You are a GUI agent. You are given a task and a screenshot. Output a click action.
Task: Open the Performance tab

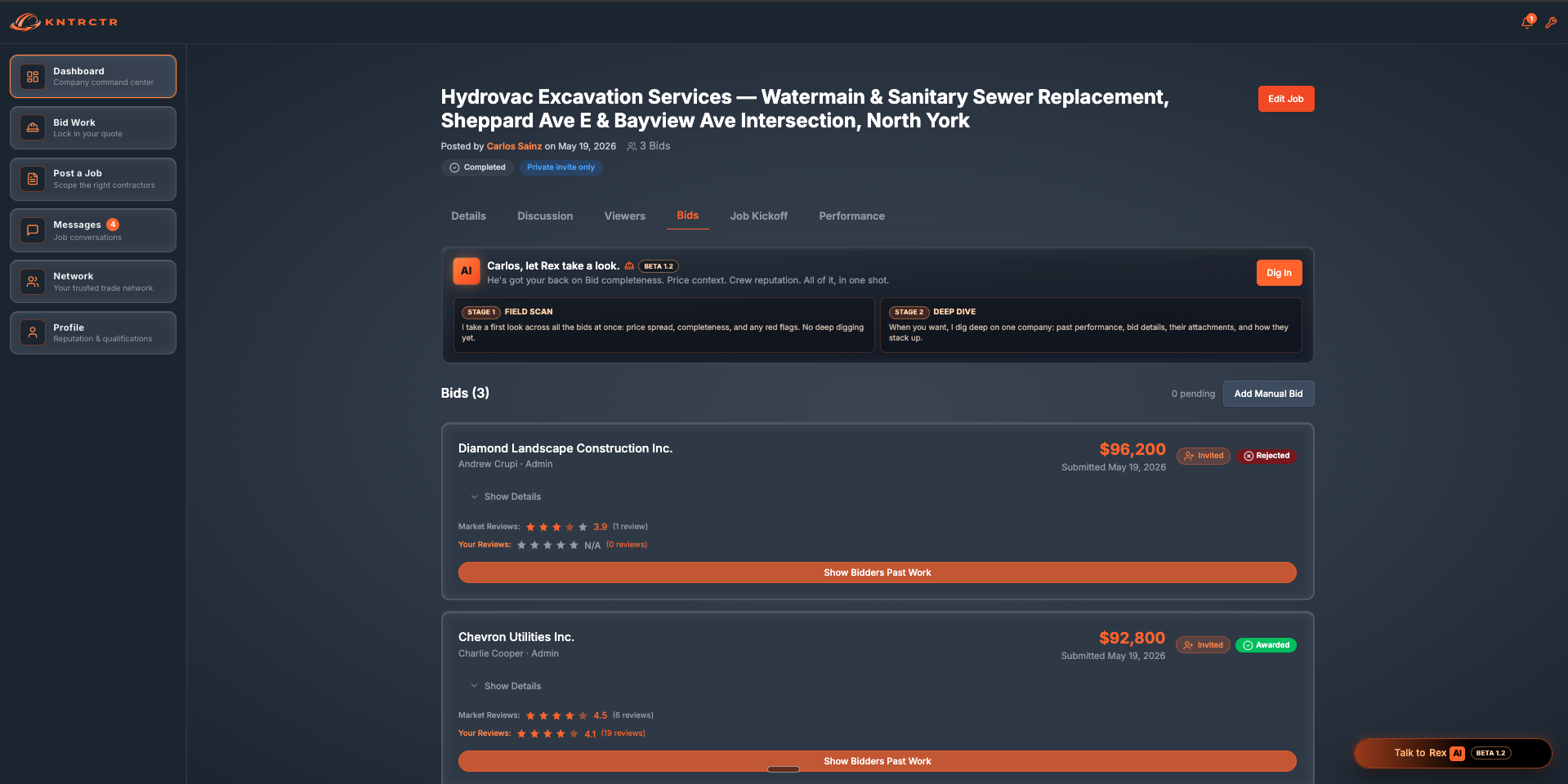(x=852, y=216)
